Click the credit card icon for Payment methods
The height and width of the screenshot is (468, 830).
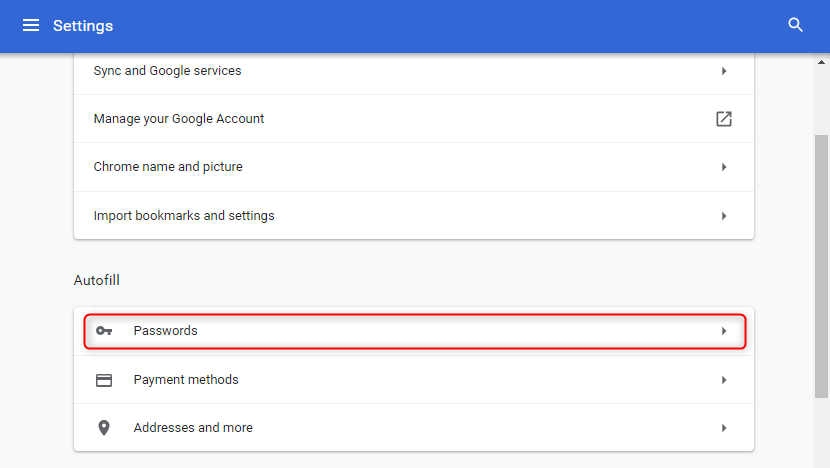104,380
